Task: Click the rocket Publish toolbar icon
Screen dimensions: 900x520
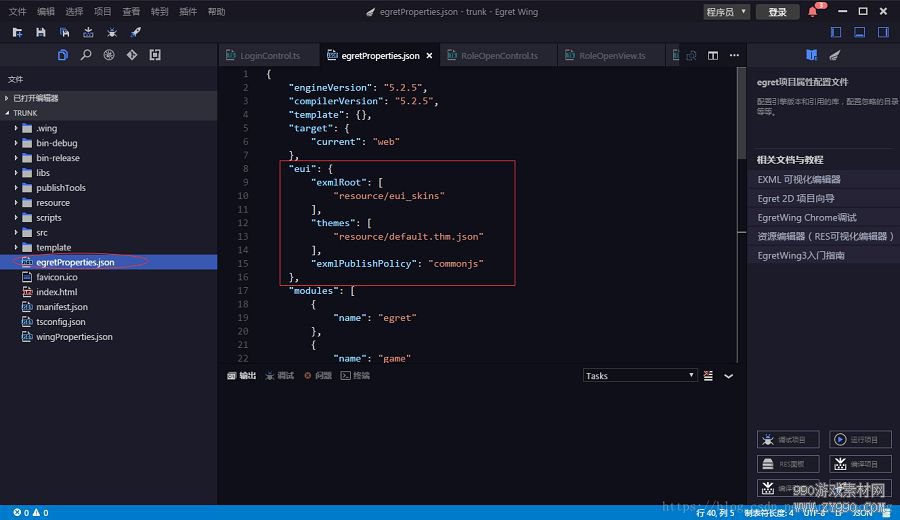Action: [135, 33]
